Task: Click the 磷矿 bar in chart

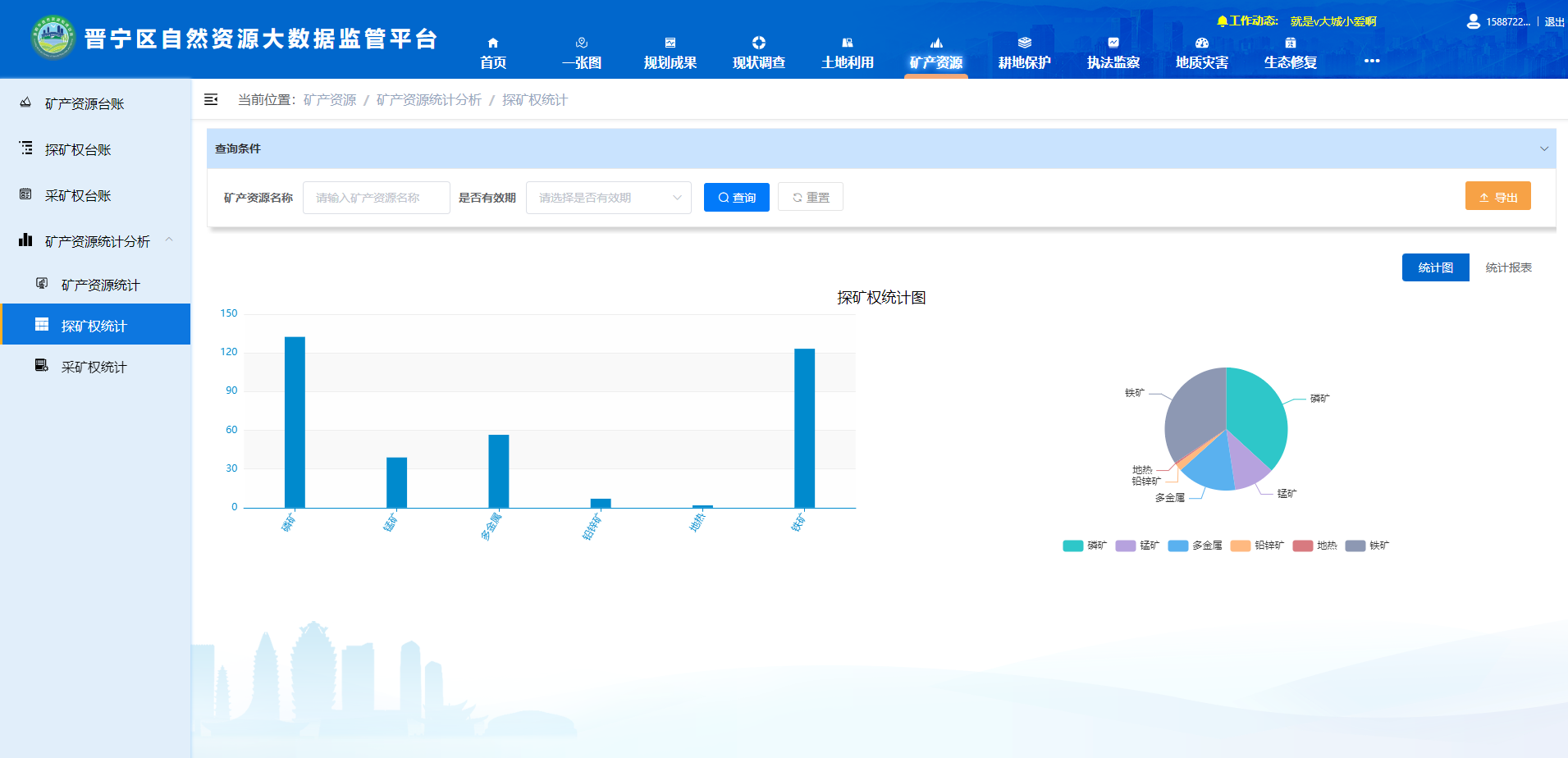Action: pyautogui.click(x=295, y=422)
